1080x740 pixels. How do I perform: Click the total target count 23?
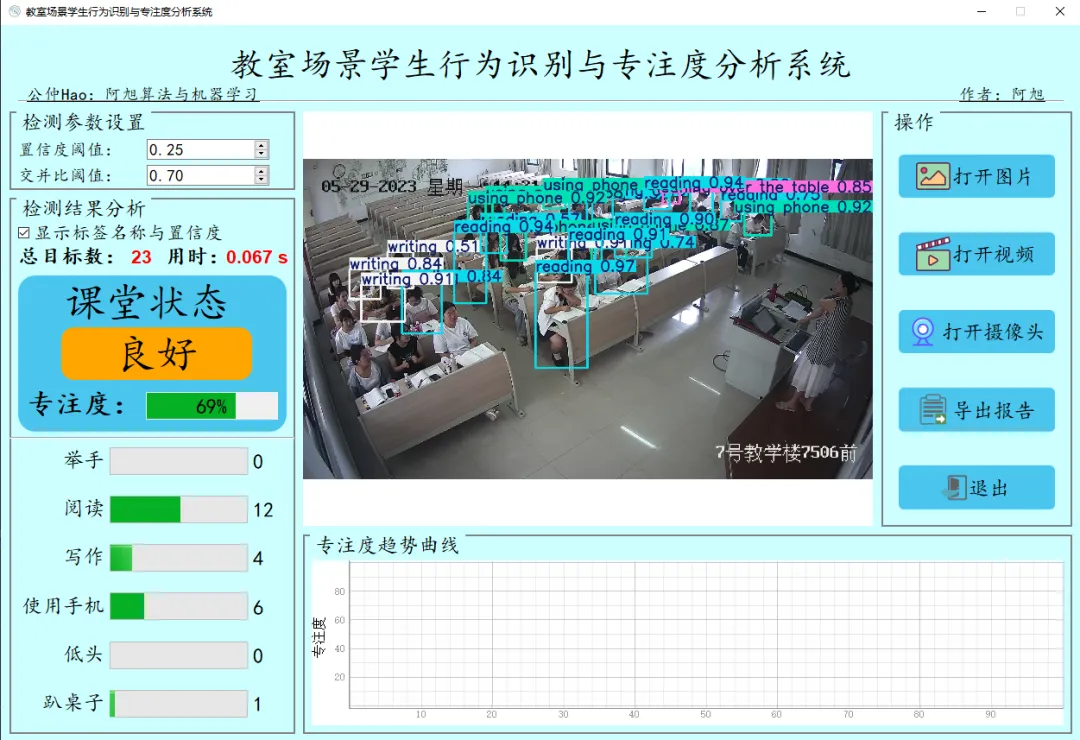141,257
